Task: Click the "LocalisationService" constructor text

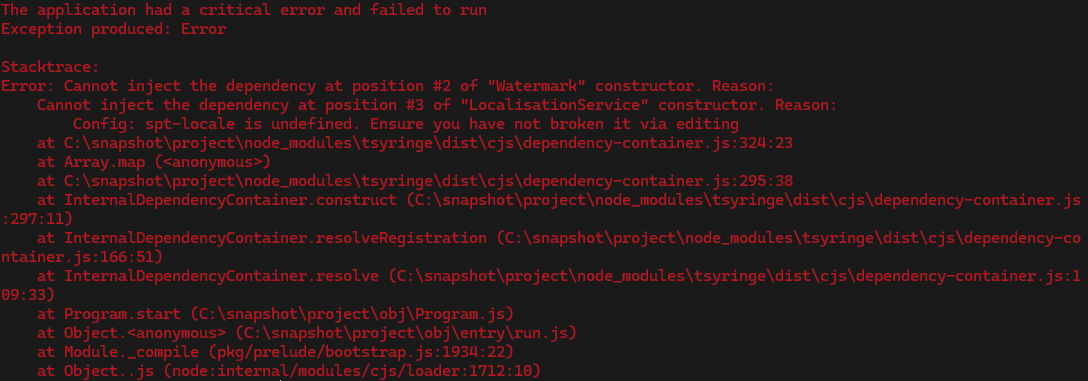Action: point(437,105)
